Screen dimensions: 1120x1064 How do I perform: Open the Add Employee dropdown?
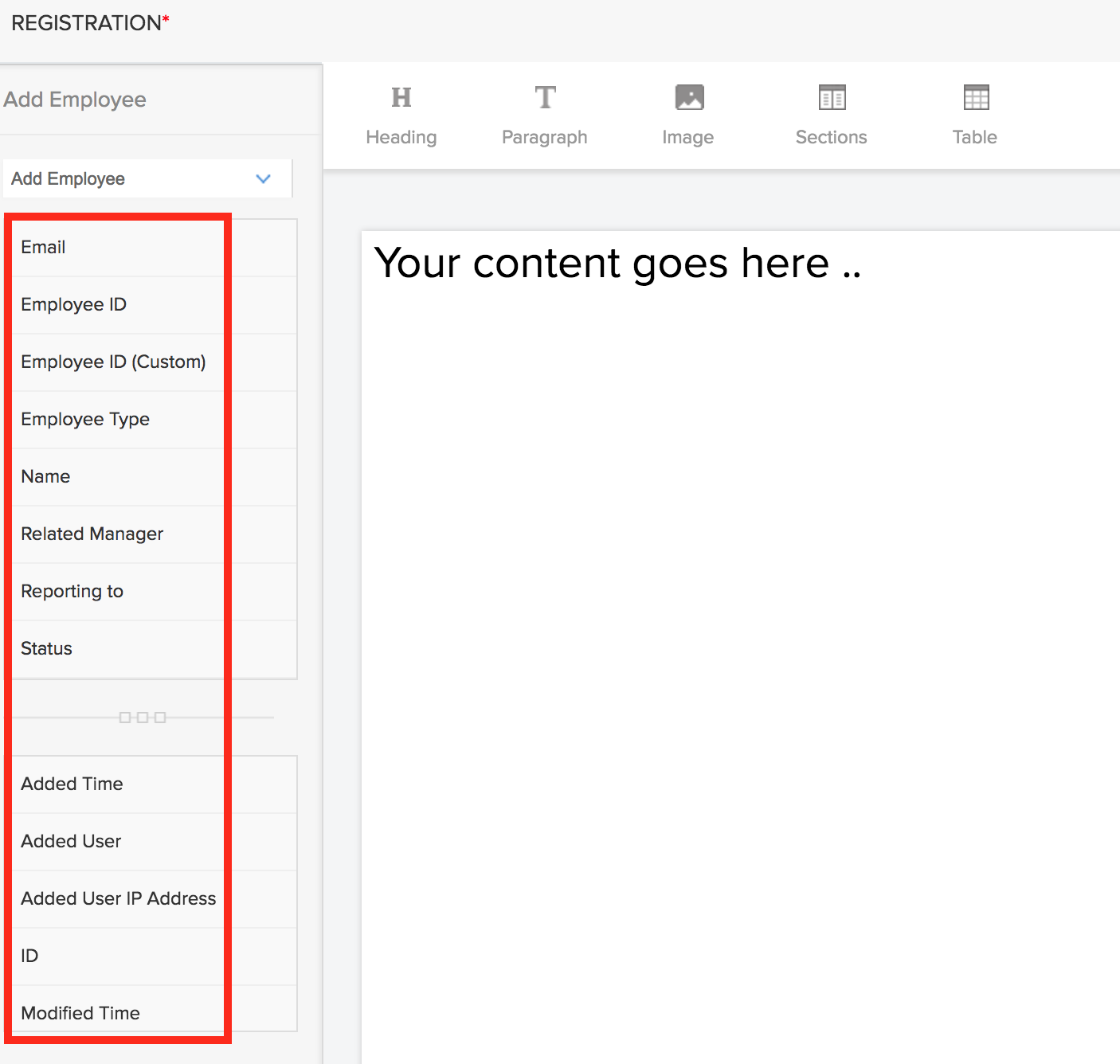coord(147,178)
